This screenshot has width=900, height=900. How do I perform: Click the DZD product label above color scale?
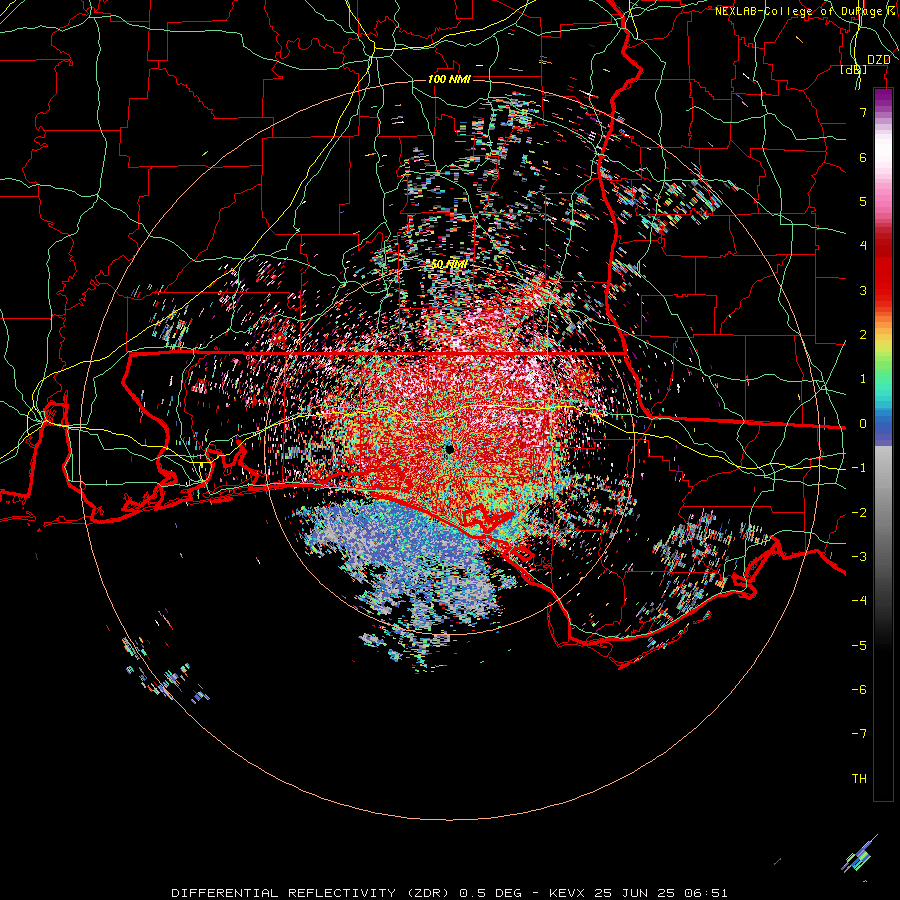pos(878,60)
